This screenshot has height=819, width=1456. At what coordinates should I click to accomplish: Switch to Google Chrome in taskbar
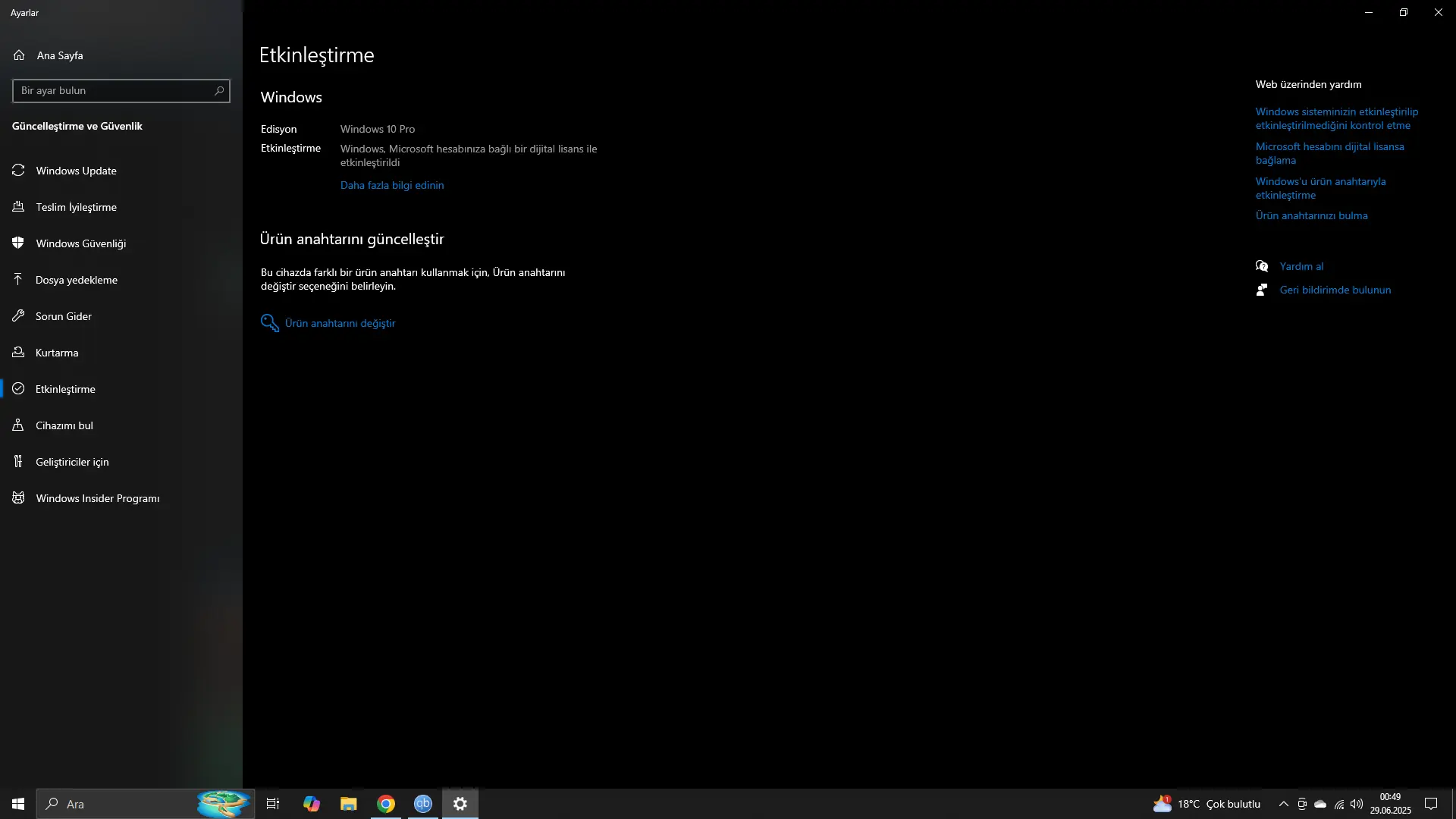pos(386,804)
